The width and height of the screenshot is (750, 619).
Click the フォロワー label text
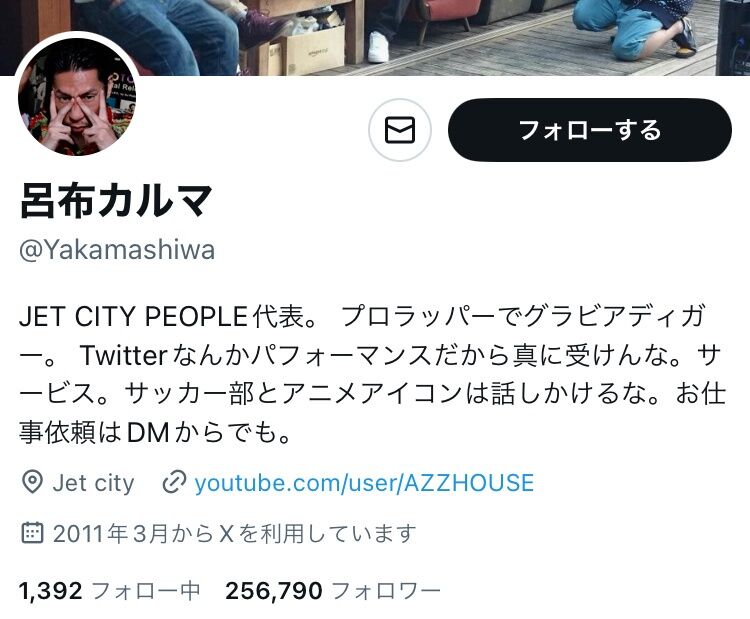point(386,591)
